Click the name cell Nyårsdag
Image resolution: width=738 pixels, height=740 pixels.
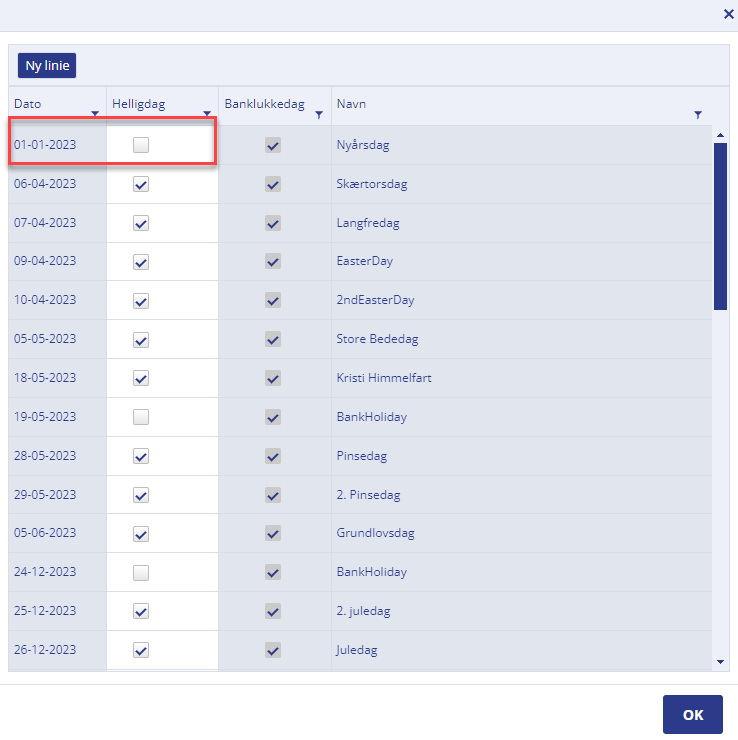(x=521, y=145)
